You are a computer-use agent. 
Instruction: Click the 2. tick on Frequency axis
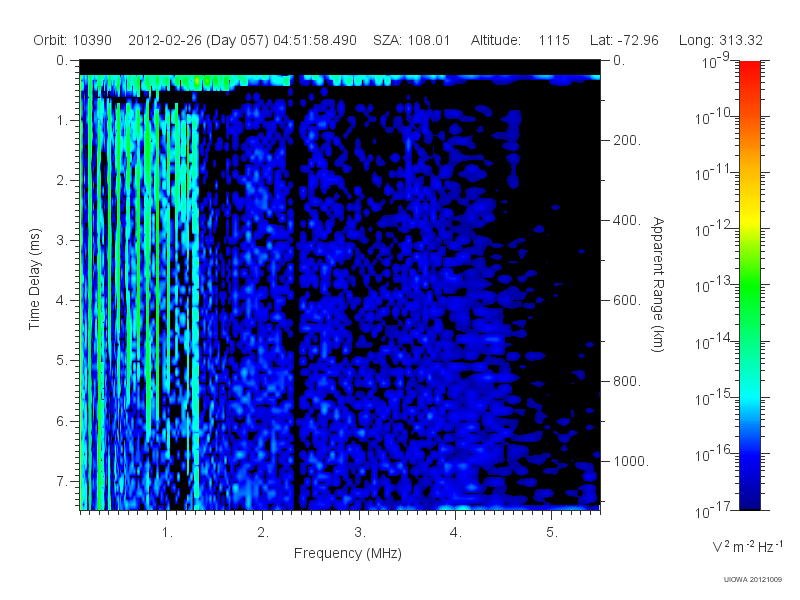point(263,533)
